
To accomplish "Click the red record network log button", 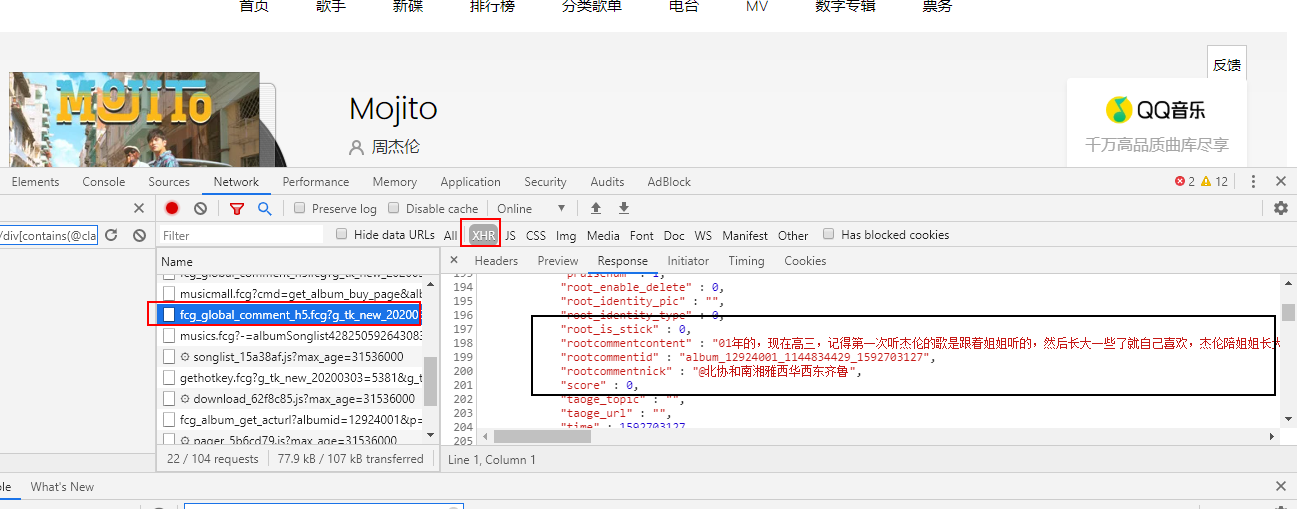I will (172, 208).
